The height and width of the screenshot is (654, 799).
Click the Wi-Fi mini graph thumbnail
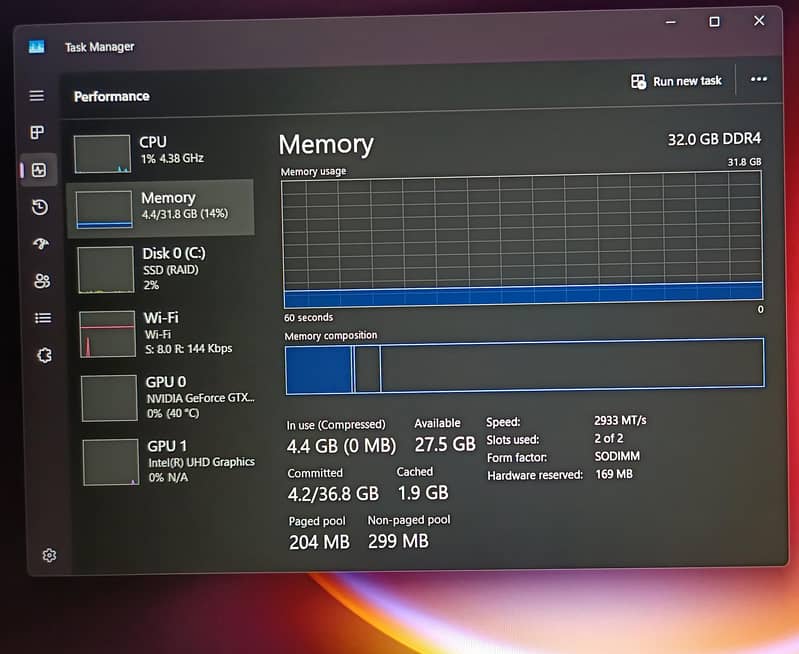click(x=108, y=334)
